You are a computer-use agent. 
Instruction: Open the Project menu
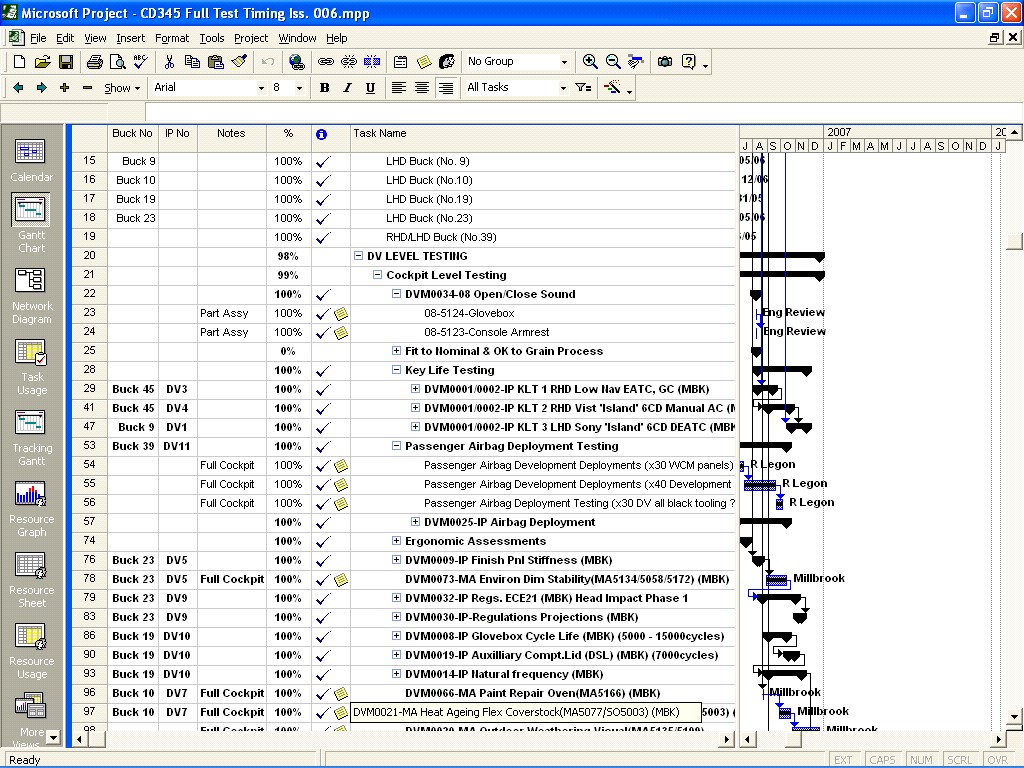point(251,38)
